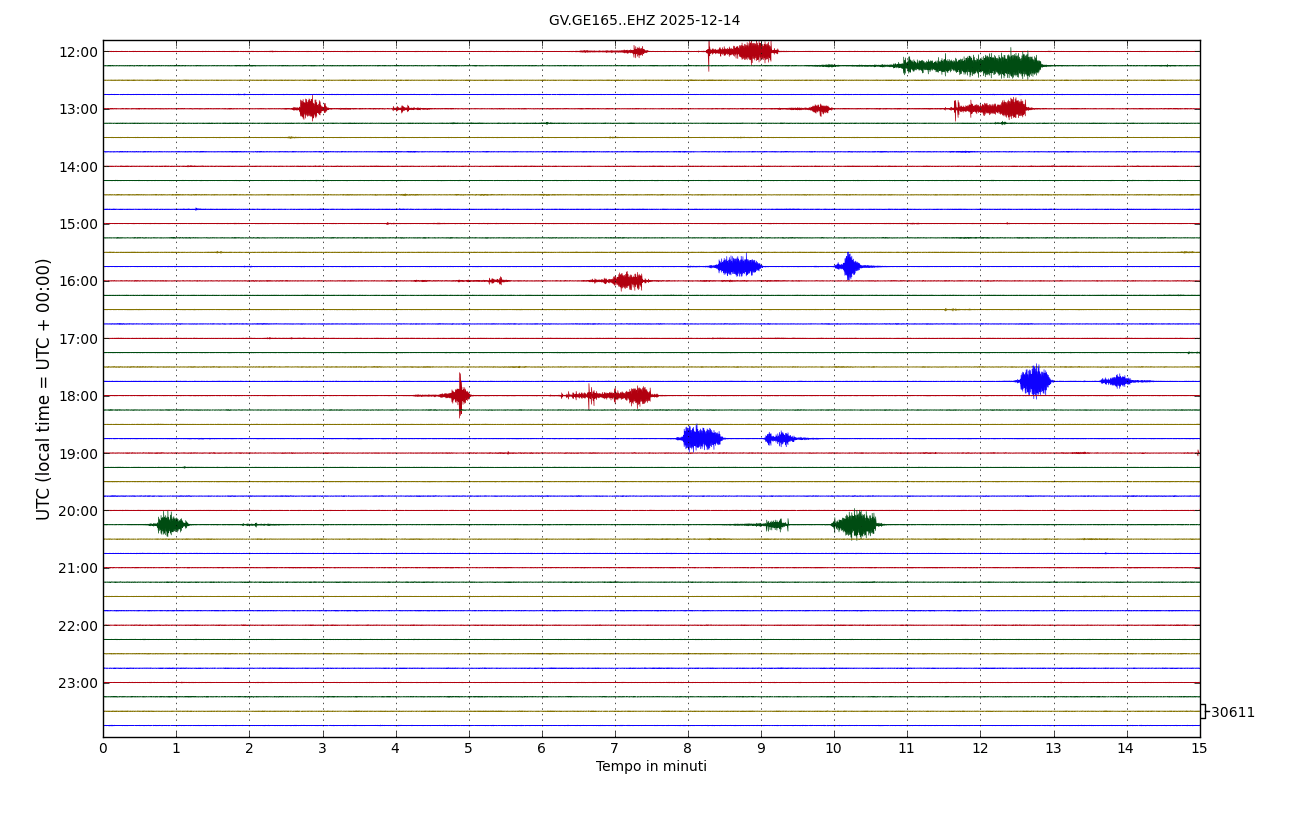
Task: Click the 15:00 time label on the y-axis
Action: click(79, 224)
